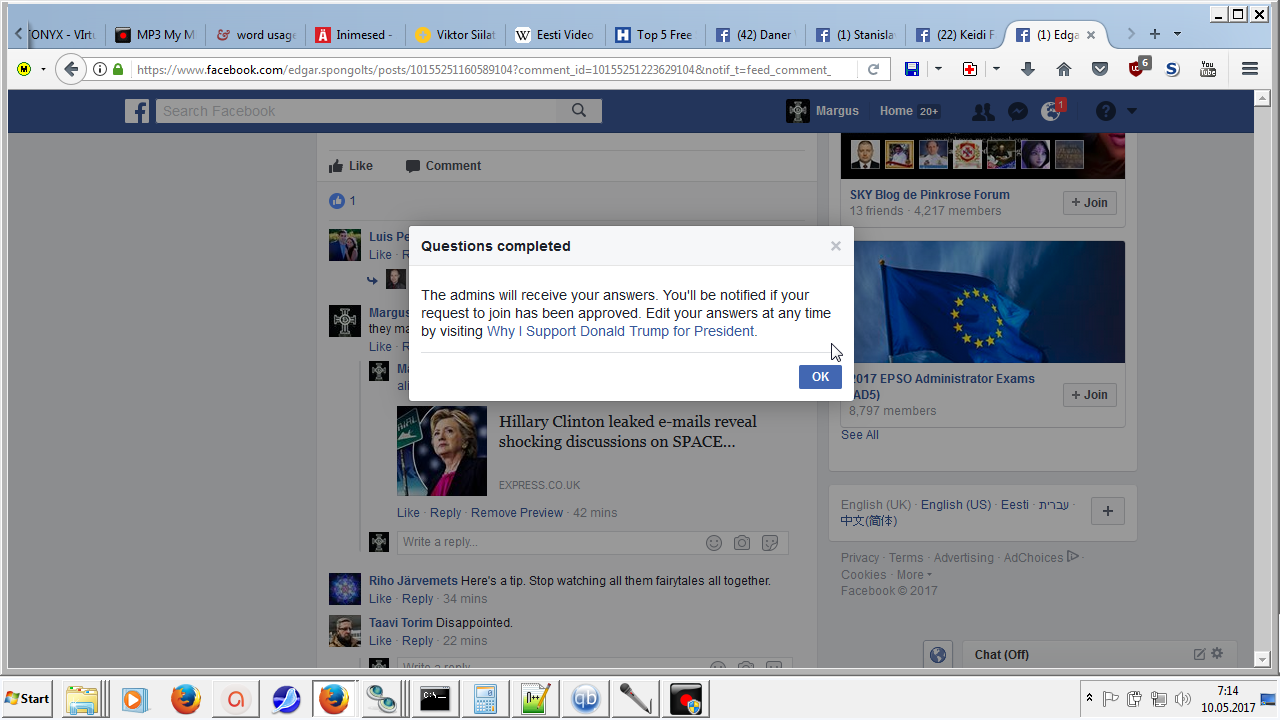Open the Hillary Clinton article thumbnail
1280x720 pixels.
[442, 451]
